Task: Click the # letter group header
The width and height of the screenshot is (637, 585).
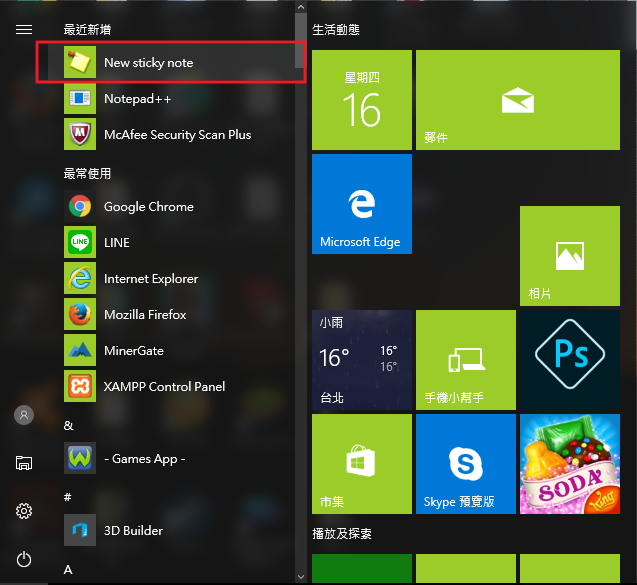Action: pos(68,497)
